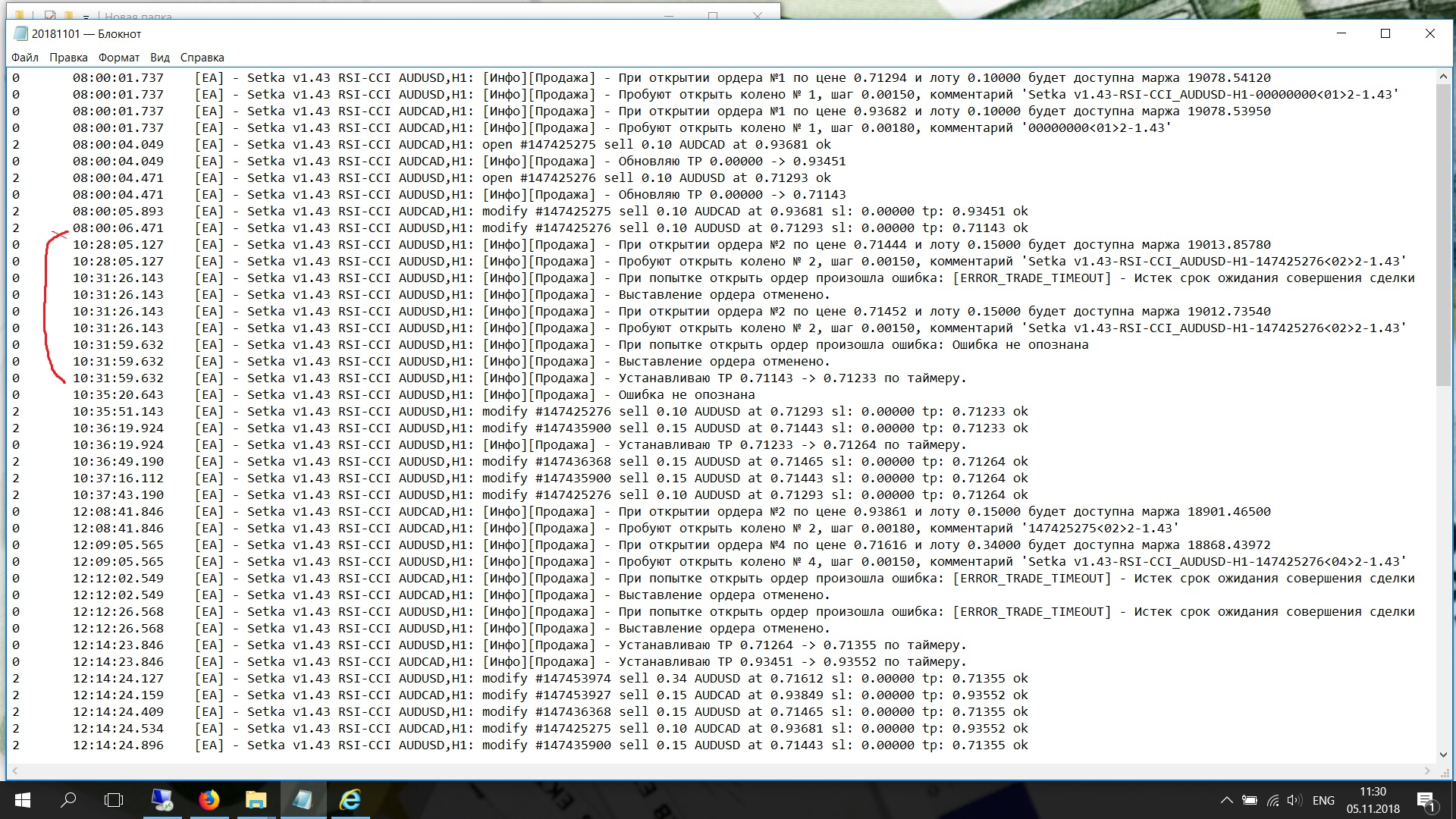Open taskbar search magnifier
This screenshot has width=1456, height=819.
point(68,800)
